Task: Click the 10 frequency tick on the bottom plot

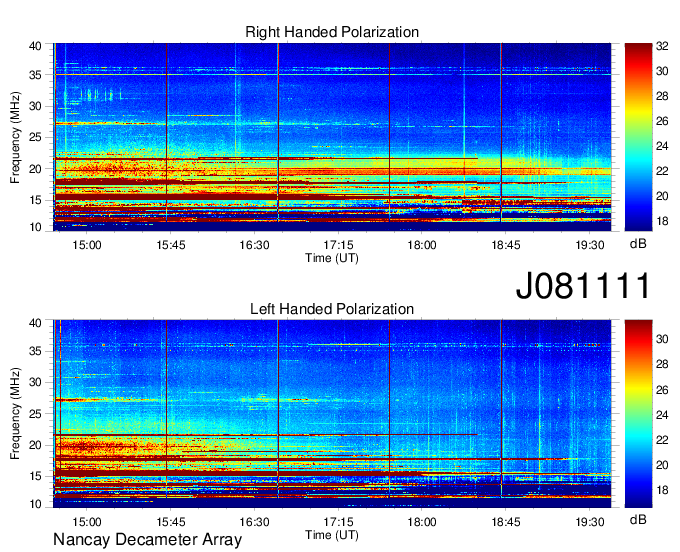Action: (x=35, y=504)
